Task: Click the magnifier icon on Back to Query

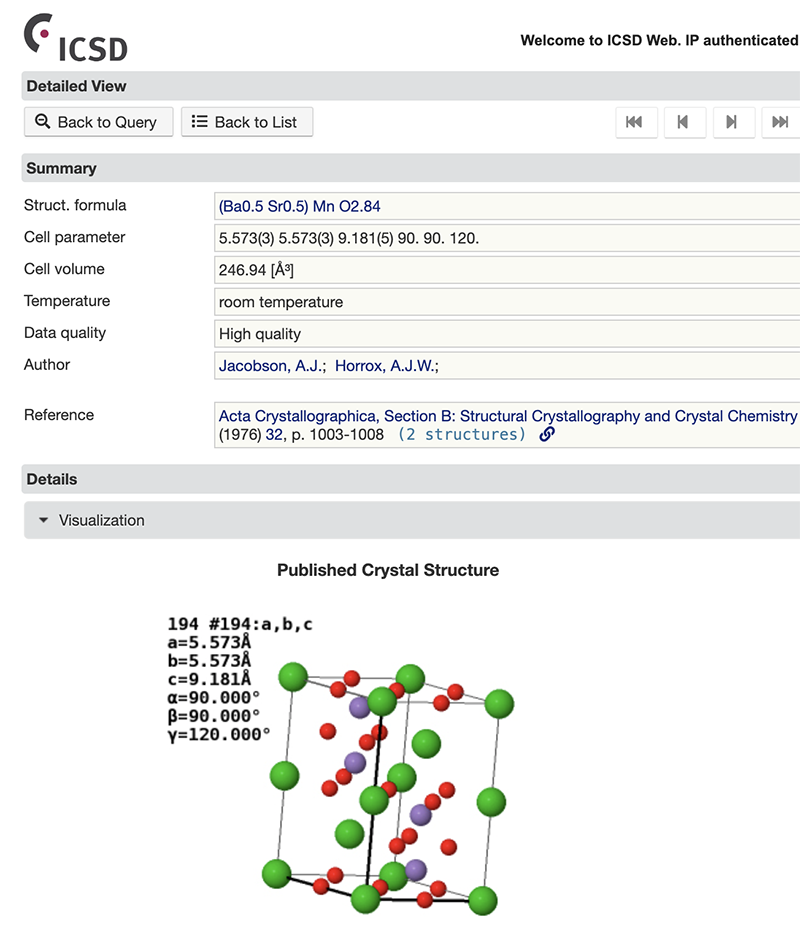Action: pos(42,121)
